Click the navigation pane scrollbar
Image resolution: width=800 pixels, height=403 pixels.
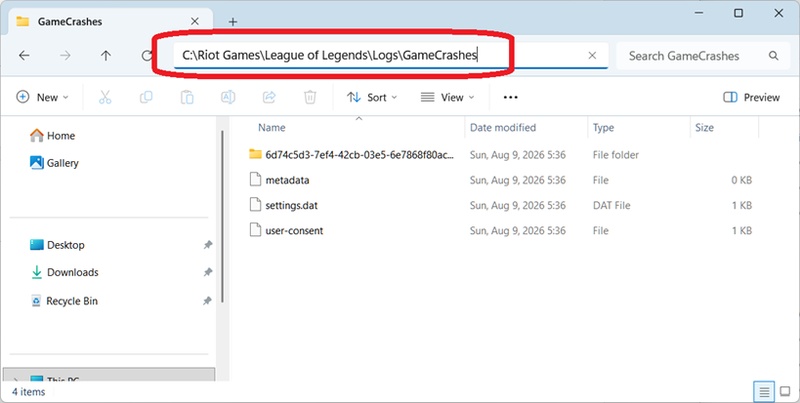click(x=222, y=217)
